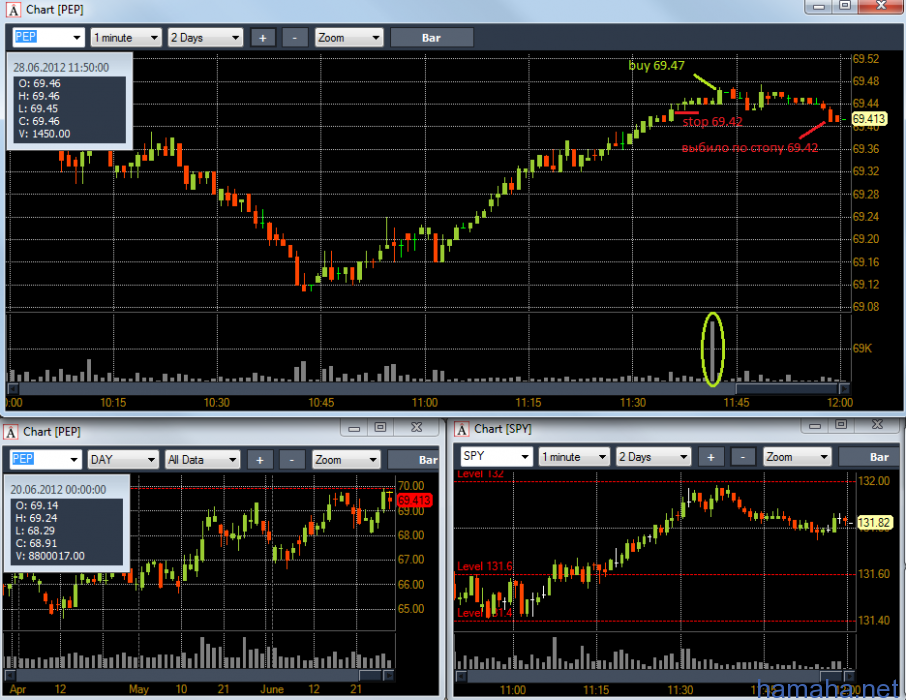Screen dimensions: 906x700
Task: Click the 20.06.2012 00:00:00 tooltip header in daily chart
Action: (58, 490)
